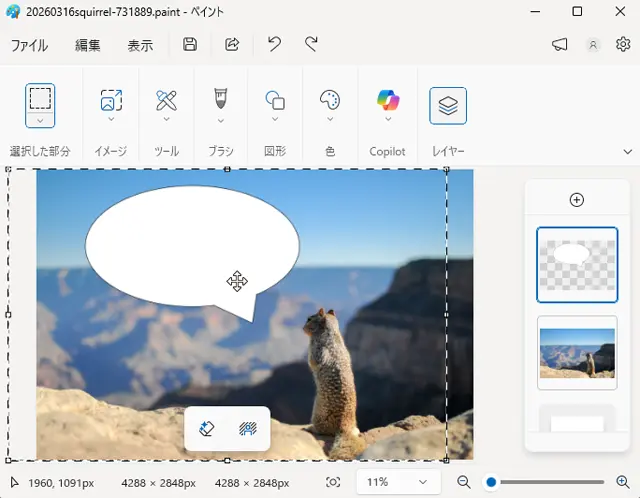Click the generative erase floating icon

click(207, 428)
